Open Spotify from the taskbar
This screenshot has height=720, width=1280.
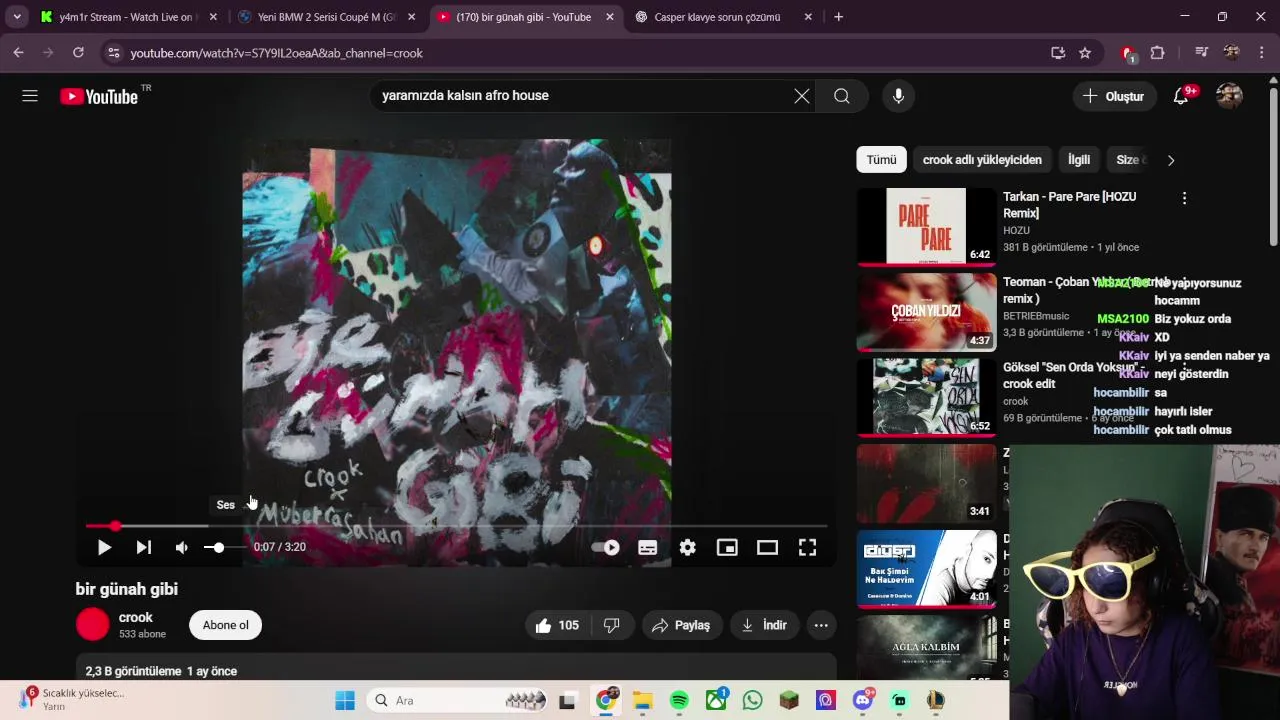(679, 700)
